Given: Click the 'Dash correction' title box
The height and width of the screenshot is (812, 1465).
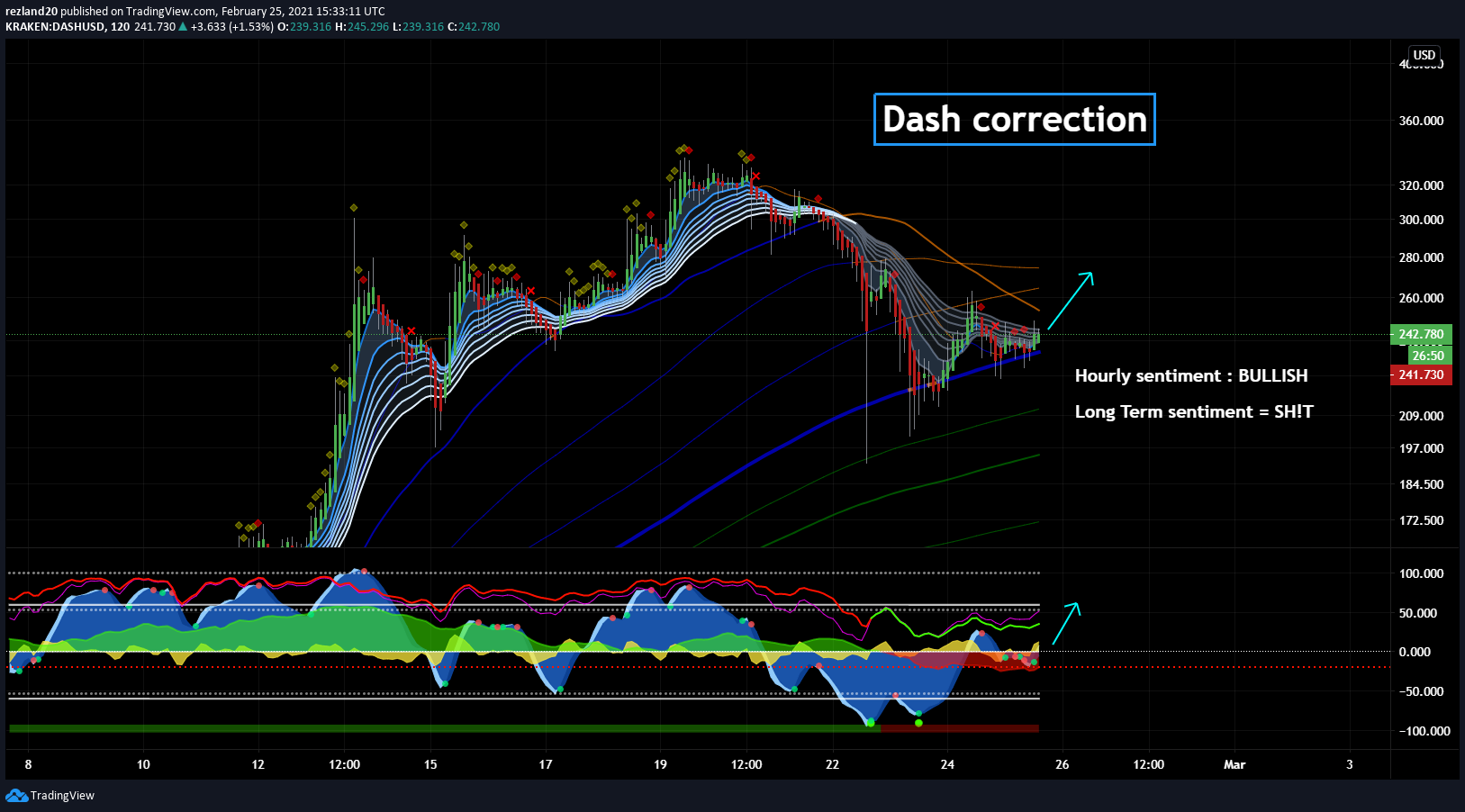Looking at the screenshot, I should [1015, 119].
